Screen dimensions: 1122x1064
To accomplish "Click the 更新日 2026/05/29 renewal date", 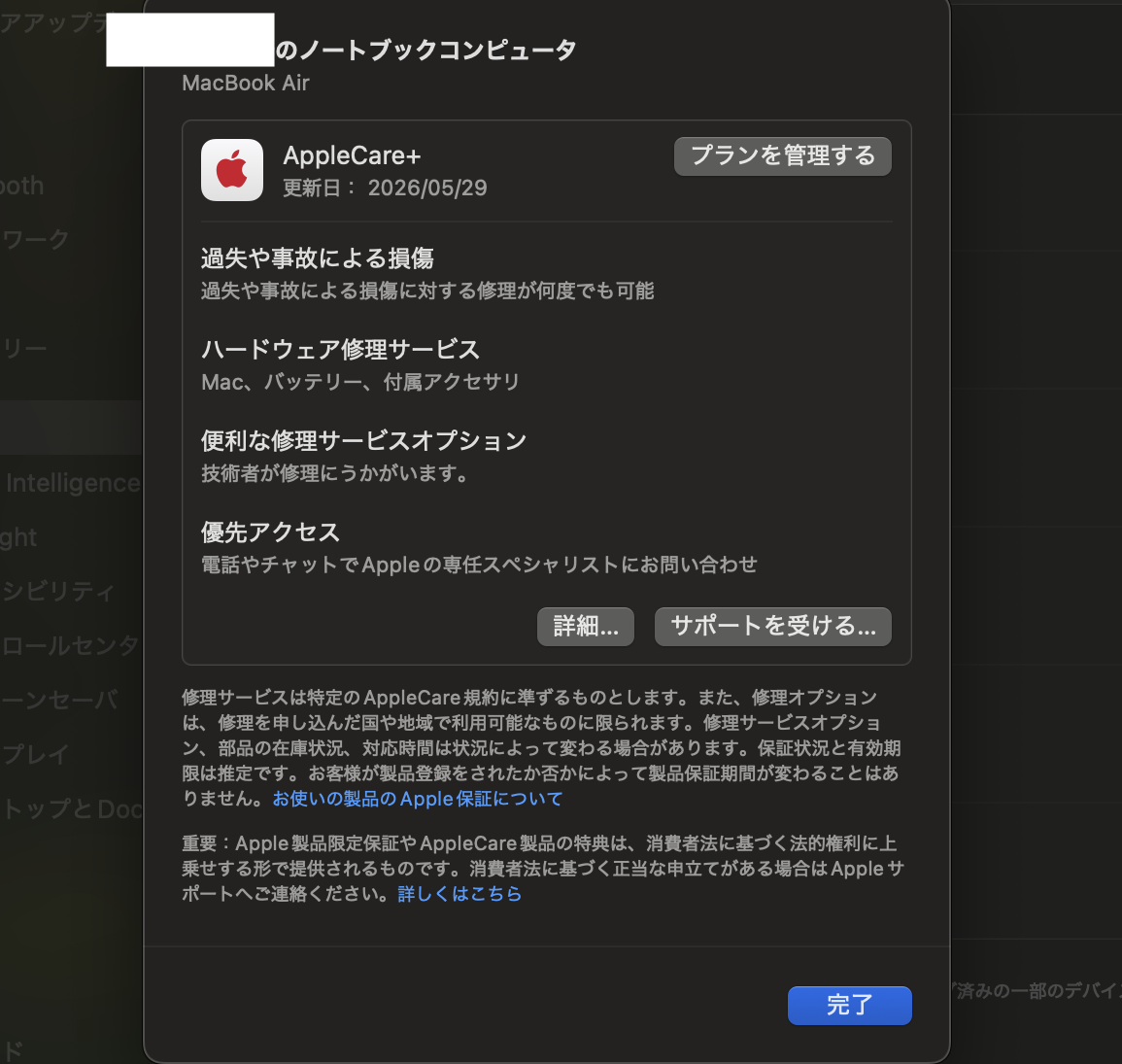I will (x=385, y=188).
